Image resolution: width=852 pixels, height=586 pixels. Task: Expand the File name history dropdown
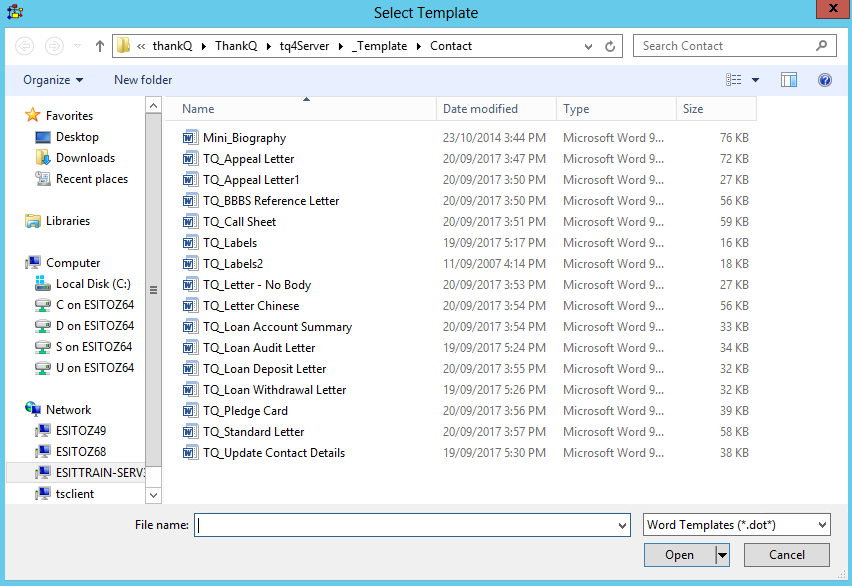pyautogui.click(x=623, y=525)
